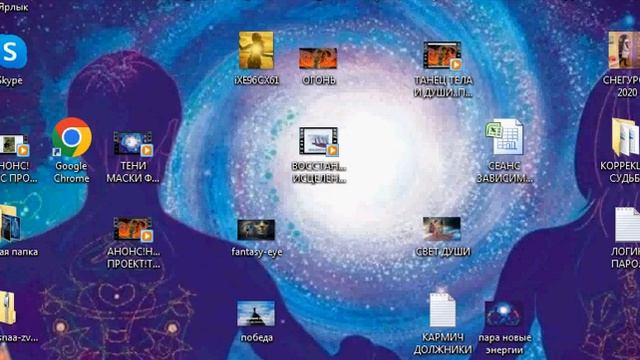This screenshot has height=360, width=640.
Task: Click the 'Google Chrome' icon caption
Action: pos(71,172)
